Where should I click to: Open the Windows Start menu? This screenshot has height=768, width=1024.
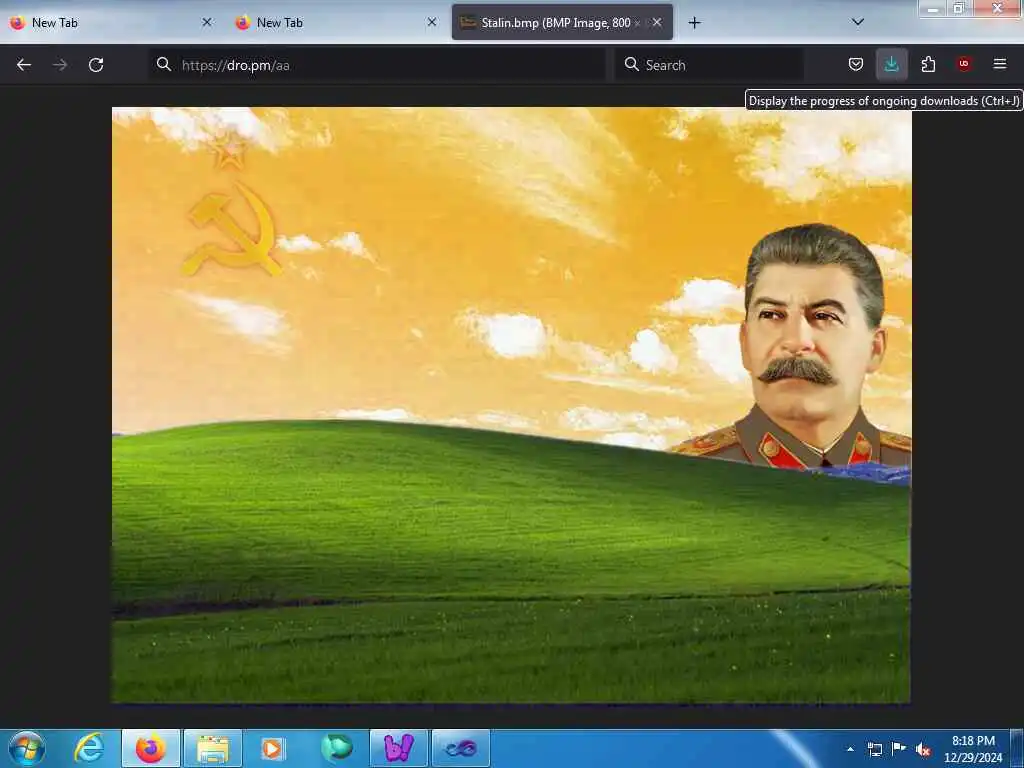(27, 748)
